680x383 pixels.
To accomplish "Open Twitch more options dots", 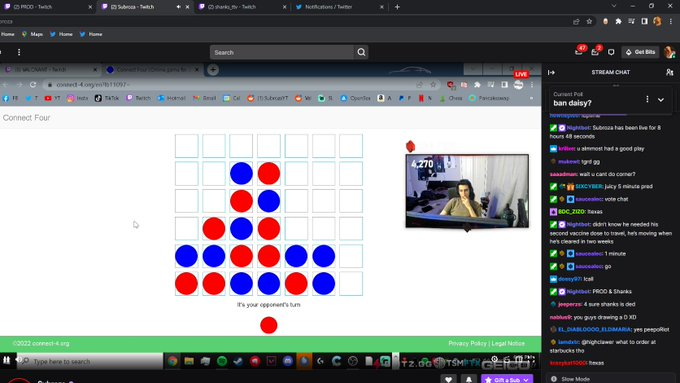I will (x=19, y=52).
